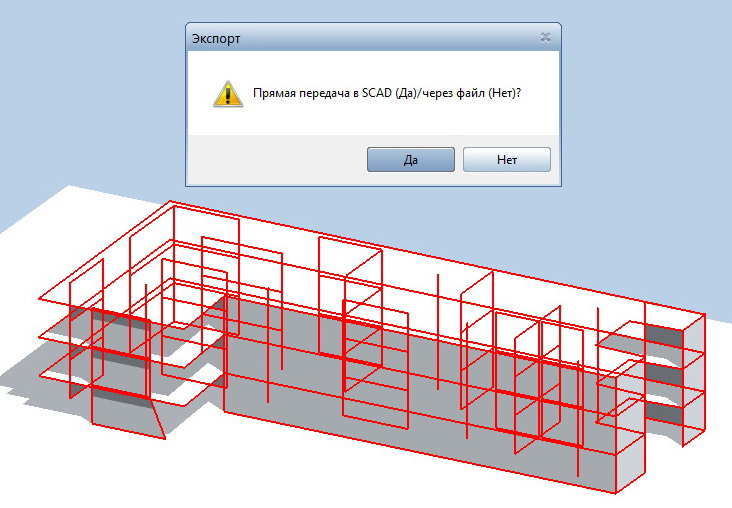Select the standalone vertical red column near the center
Screen dimensions: 732x508
tap(437, 332)
